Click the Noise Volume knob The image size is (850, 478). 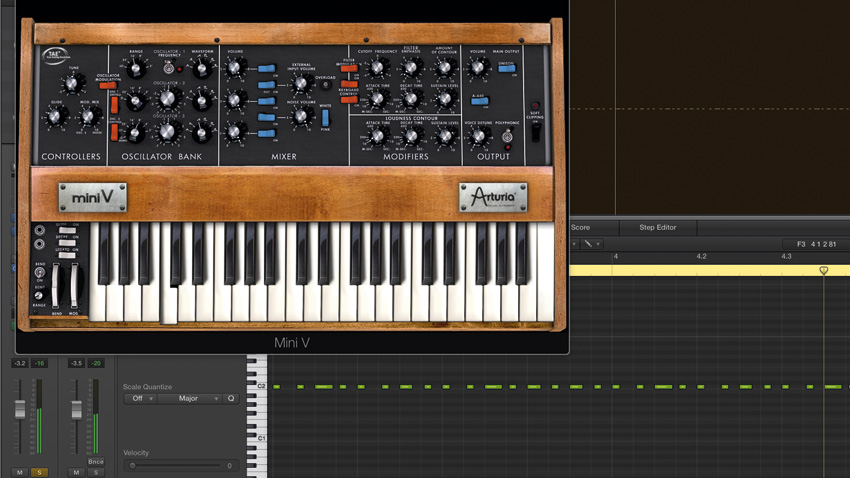[x=301, y=115]
